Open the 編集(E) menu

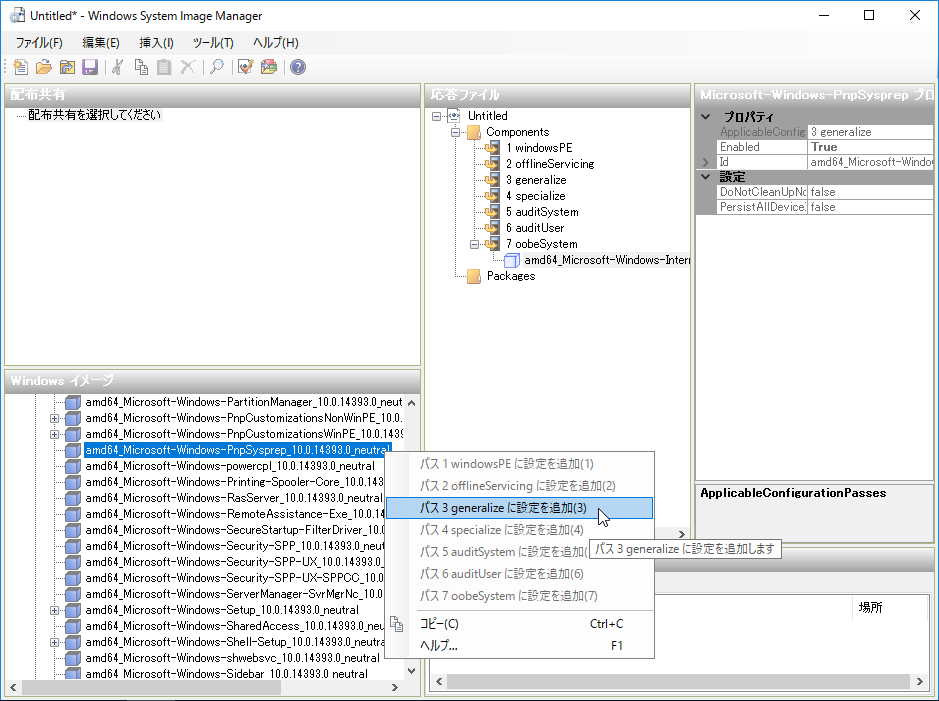(x=101, y=43)
